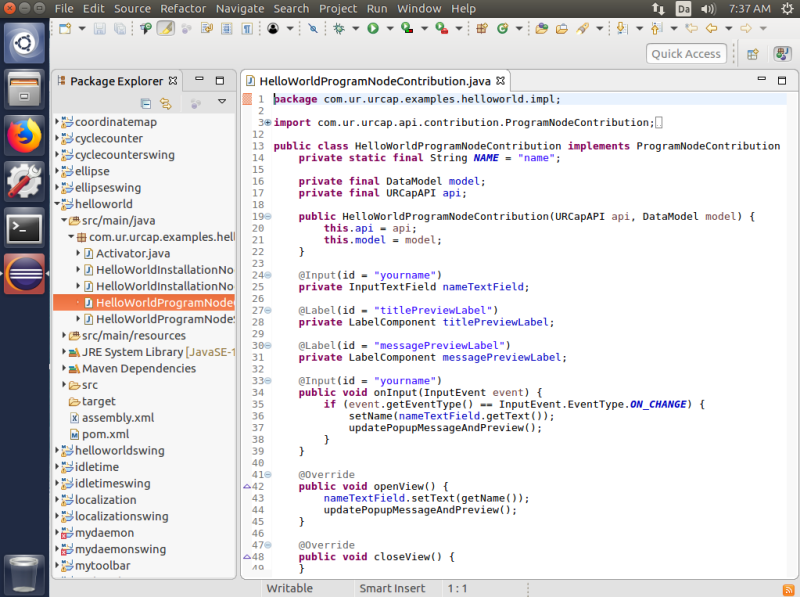Click the Next Annotation down-arrow icon
The width and height of the screenshot is (800, 597).
[622, 29]
